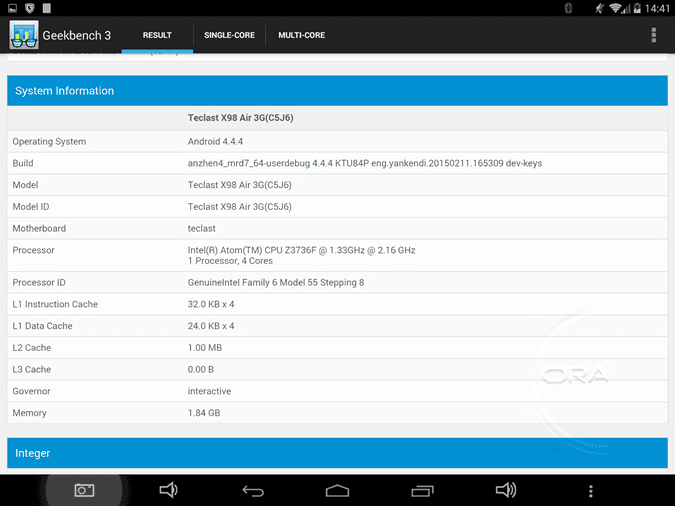Screen dimensions: 675x506
Task: Select the Model ID row's Teclast value
Action: pos(239,207)
